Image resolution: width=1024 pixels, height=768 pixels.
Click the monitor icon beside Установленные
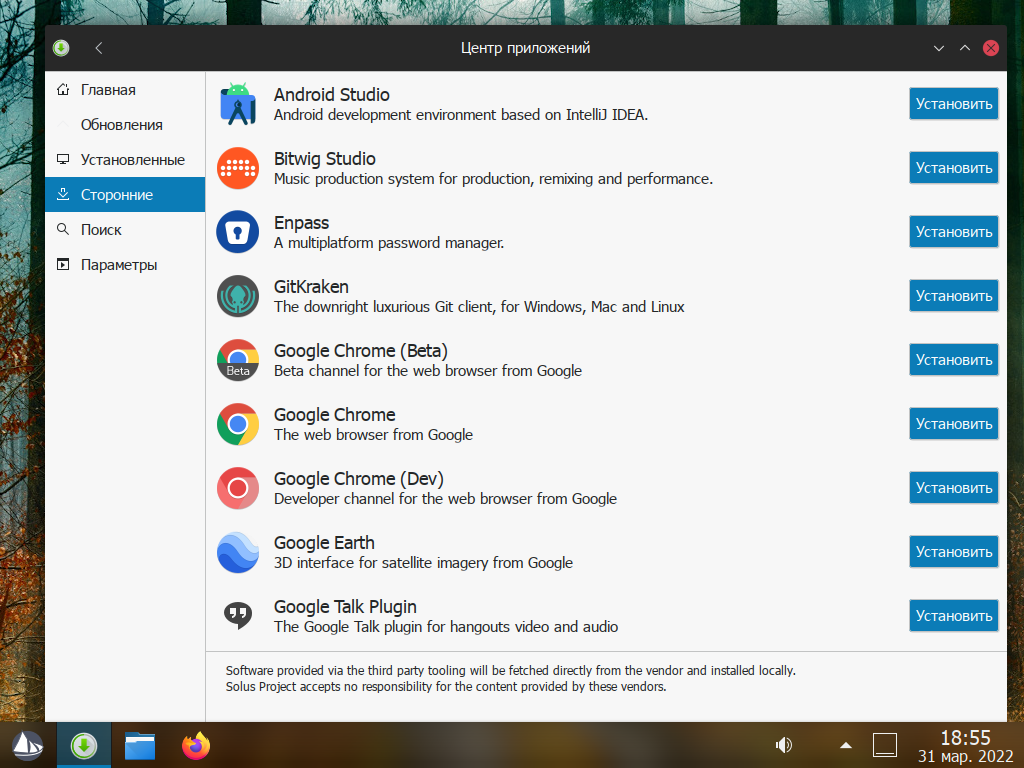[x=63, y=159]
